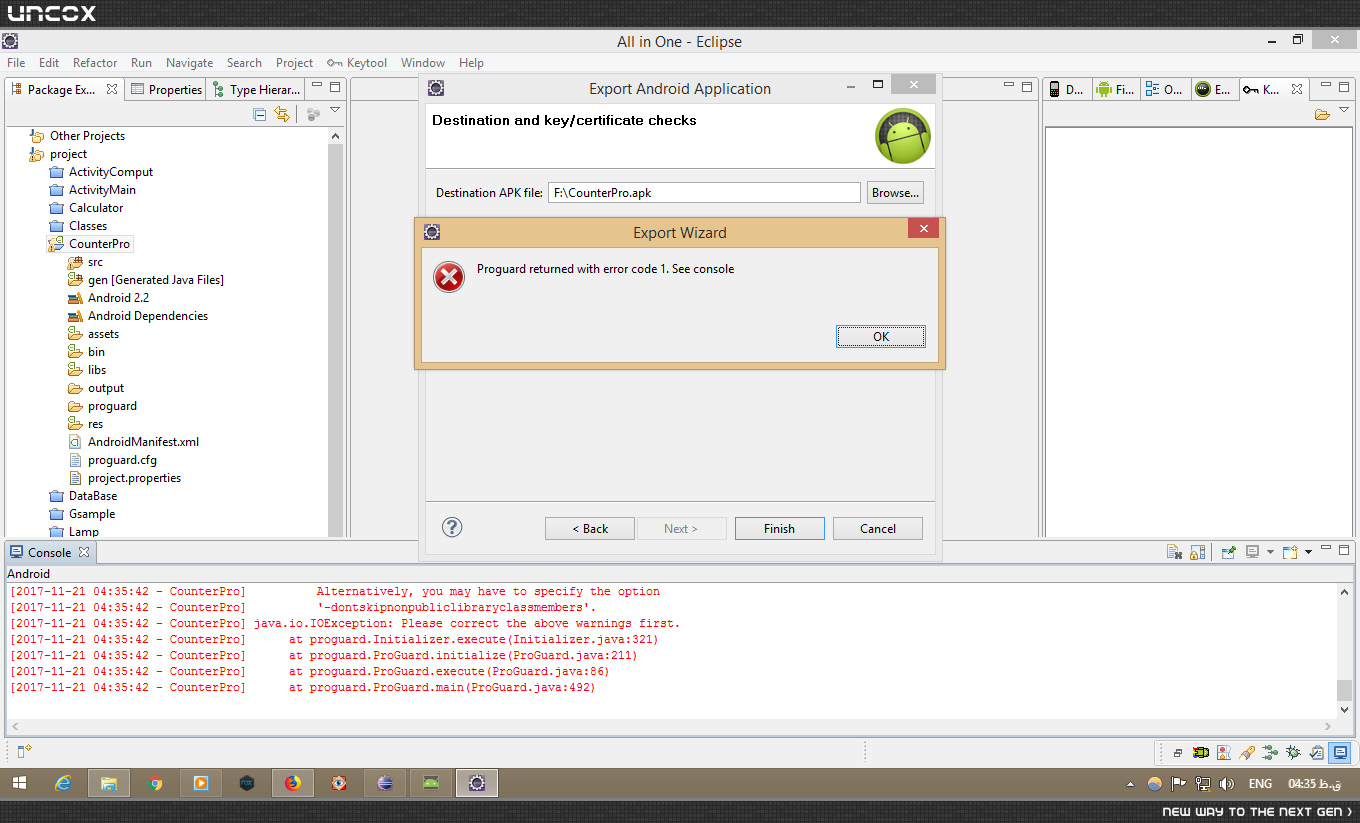
Task: Select the project working set node
Action: [68, 154]
